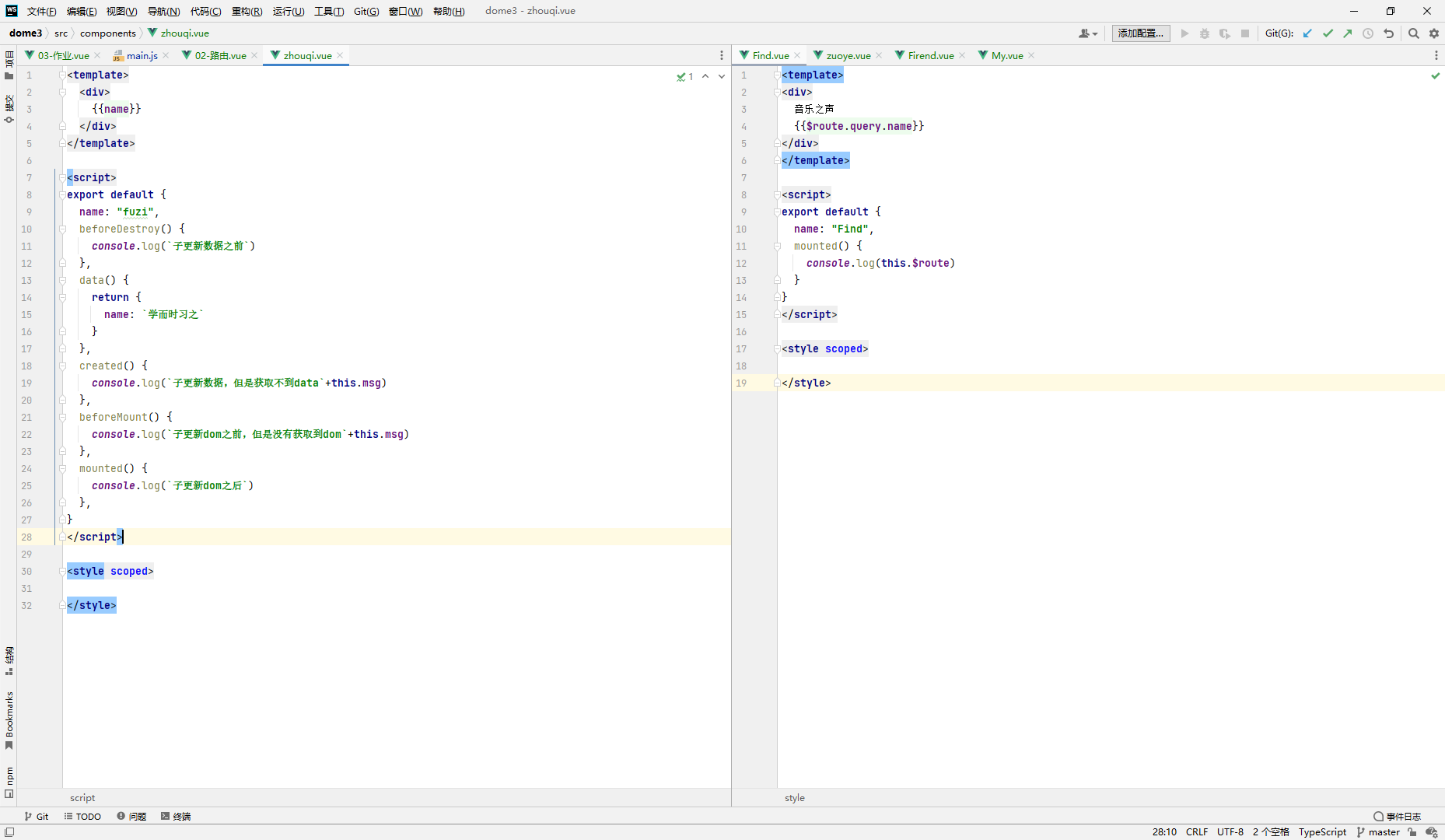Collapse data() fold on line 13
This screenshot has height=840, width=1445.
point(62,280)
